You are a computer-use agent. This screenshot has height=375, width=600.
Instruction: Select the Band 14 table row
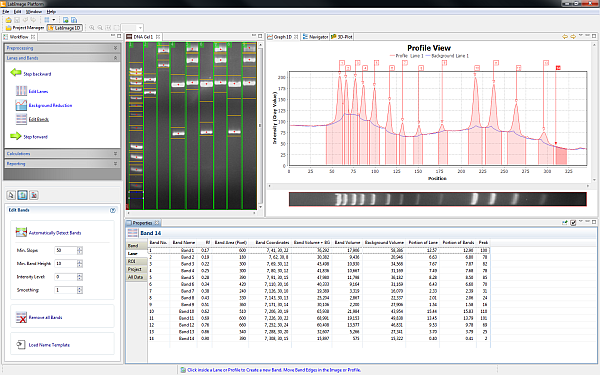click(x=319, y=338)
